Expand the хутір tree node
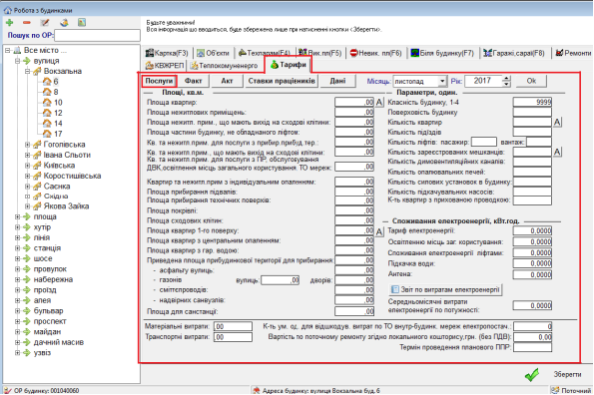 17,227
